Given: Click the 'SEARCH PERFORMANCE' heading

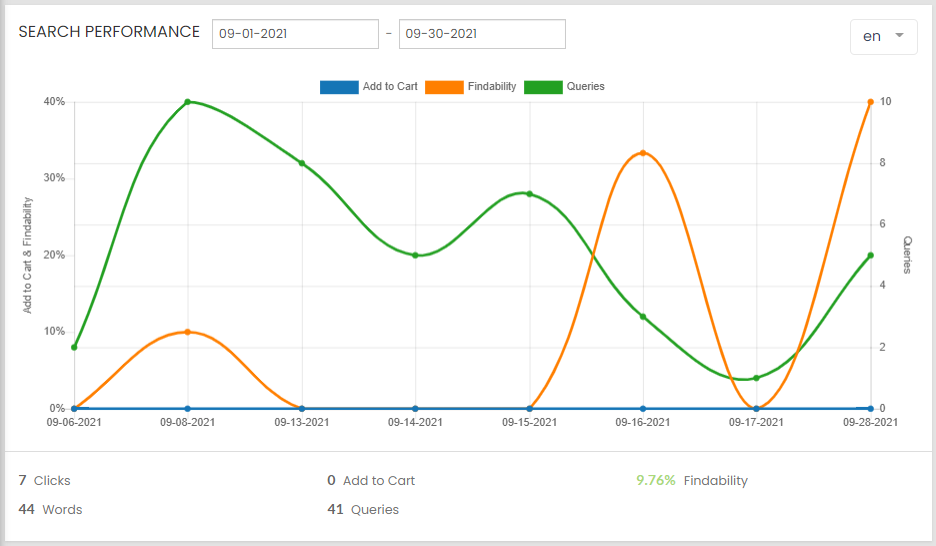Looking at the screenshot, I should coord(109,32).
